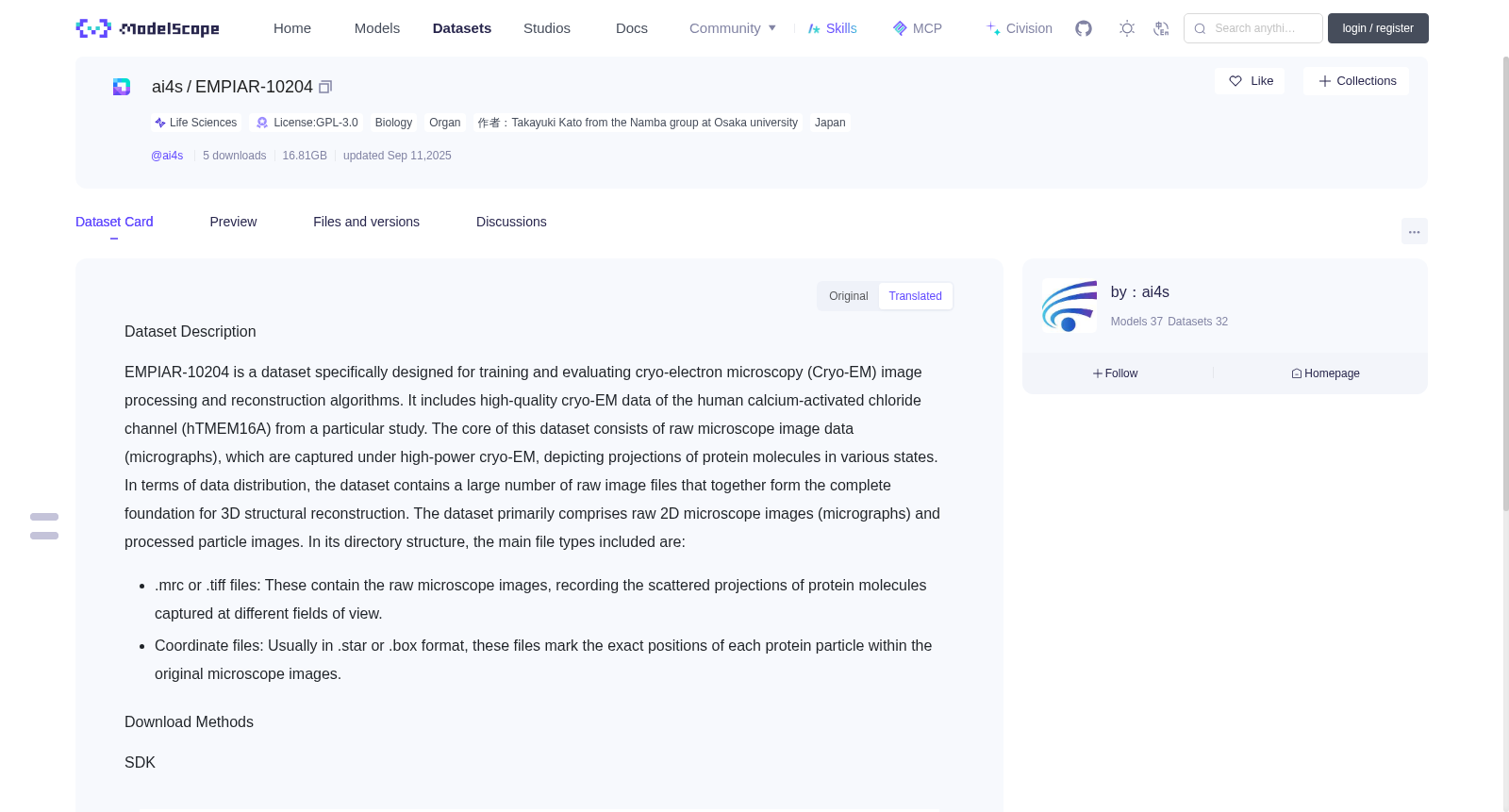This screenshot has width=1509, height=812.
Task: Focus the Search anything input field
Action: [x=1253, y=28]
